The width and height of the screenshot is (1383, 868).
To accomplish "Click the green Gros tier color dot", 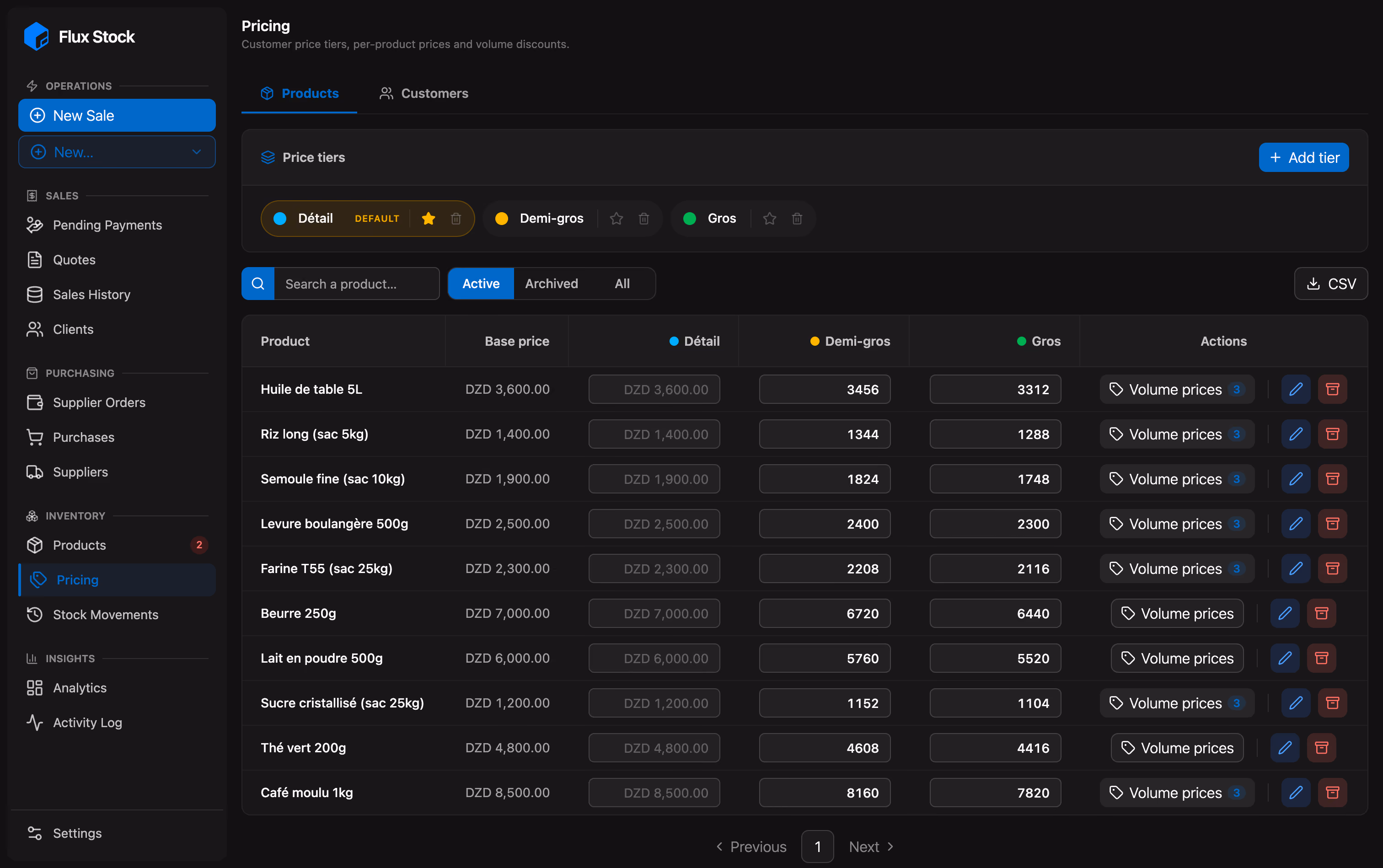I will pos(690,218).
